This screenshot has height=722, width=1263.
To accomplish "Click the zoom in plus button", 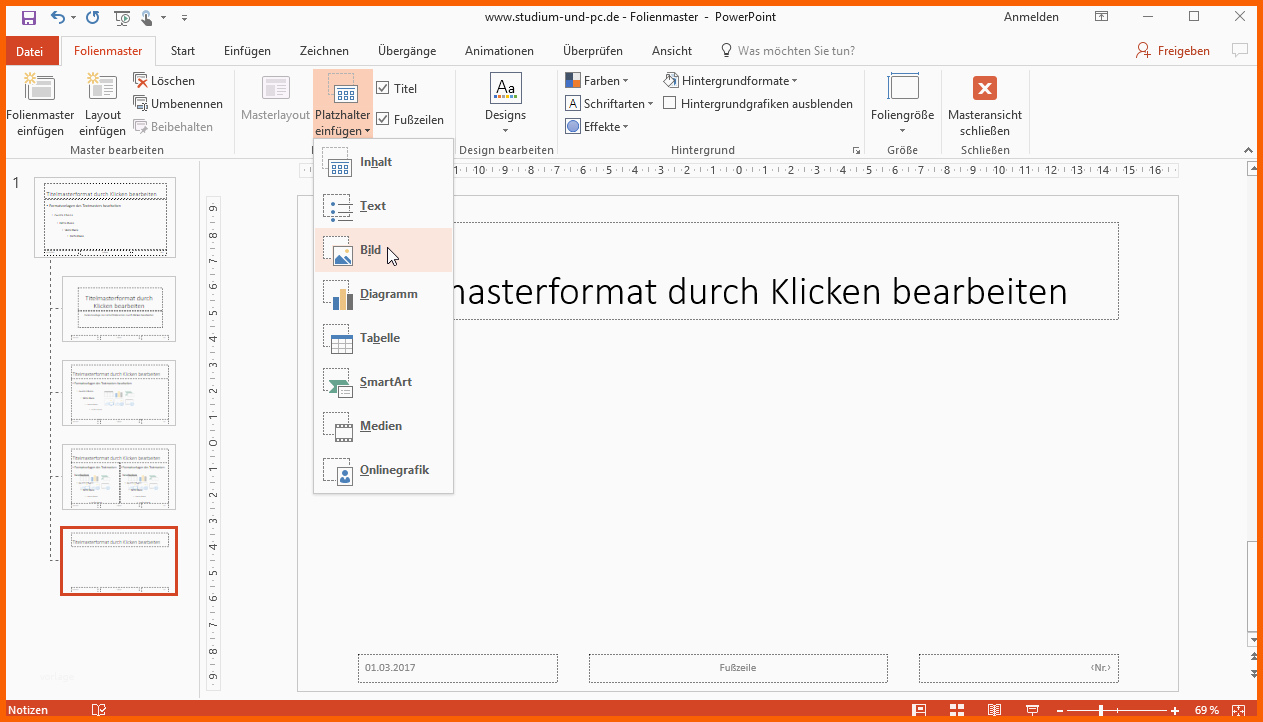I will [1176, 710].
